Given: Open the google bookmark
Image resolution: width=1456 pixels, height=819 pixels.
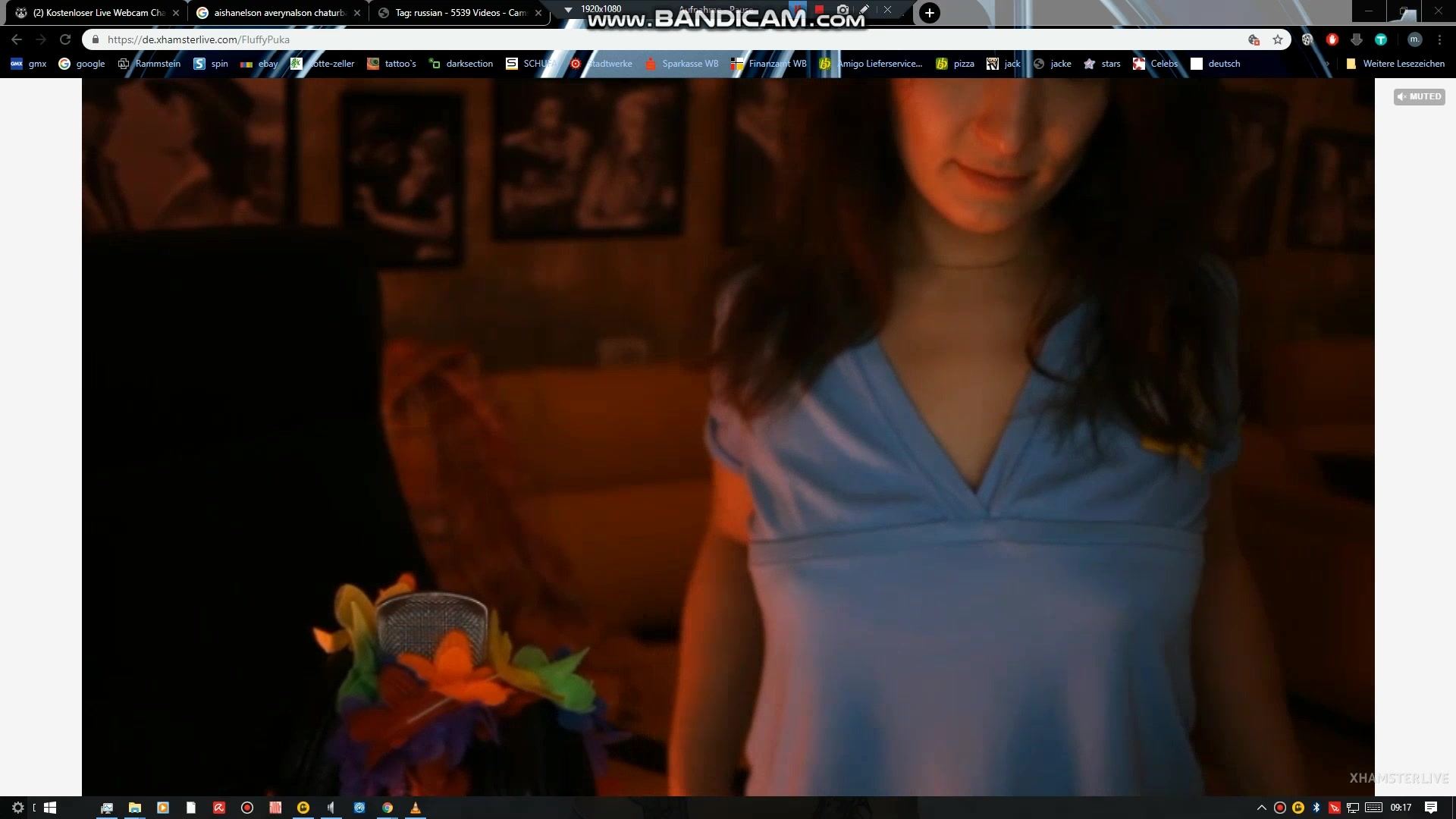Looking at the screenshot, I should point(82,64).
